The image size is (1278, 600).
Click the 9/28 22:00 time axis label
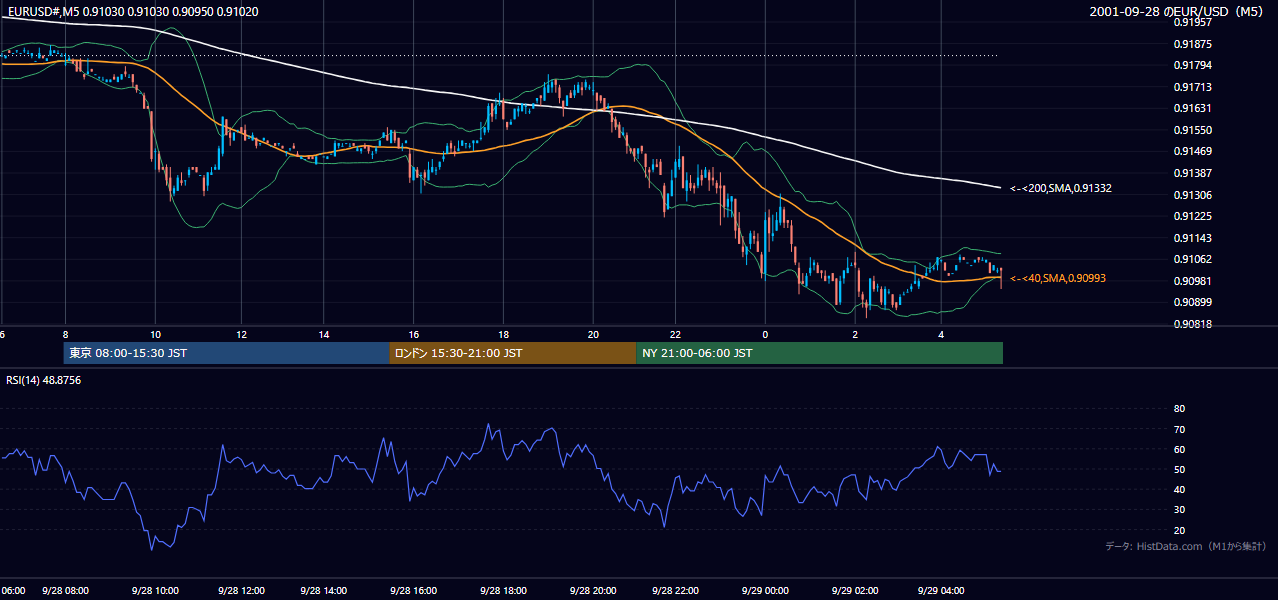[675, 591]
